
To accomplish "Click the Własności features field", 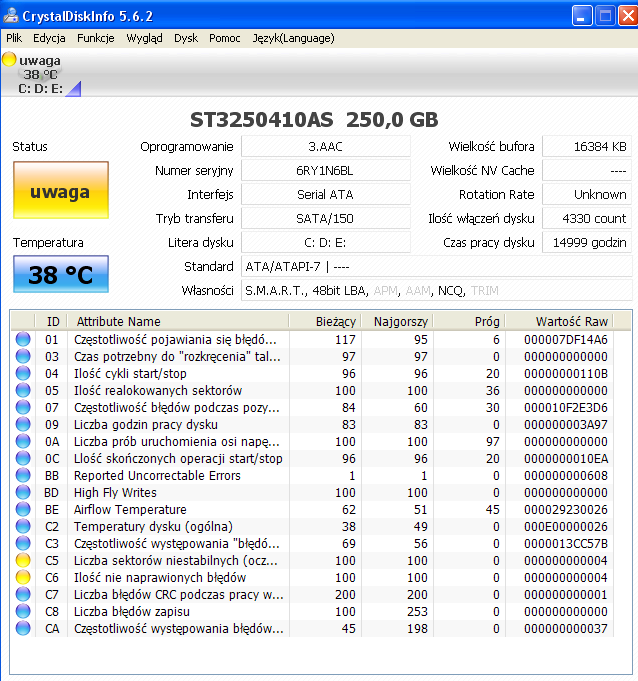I will click(436, 290).
